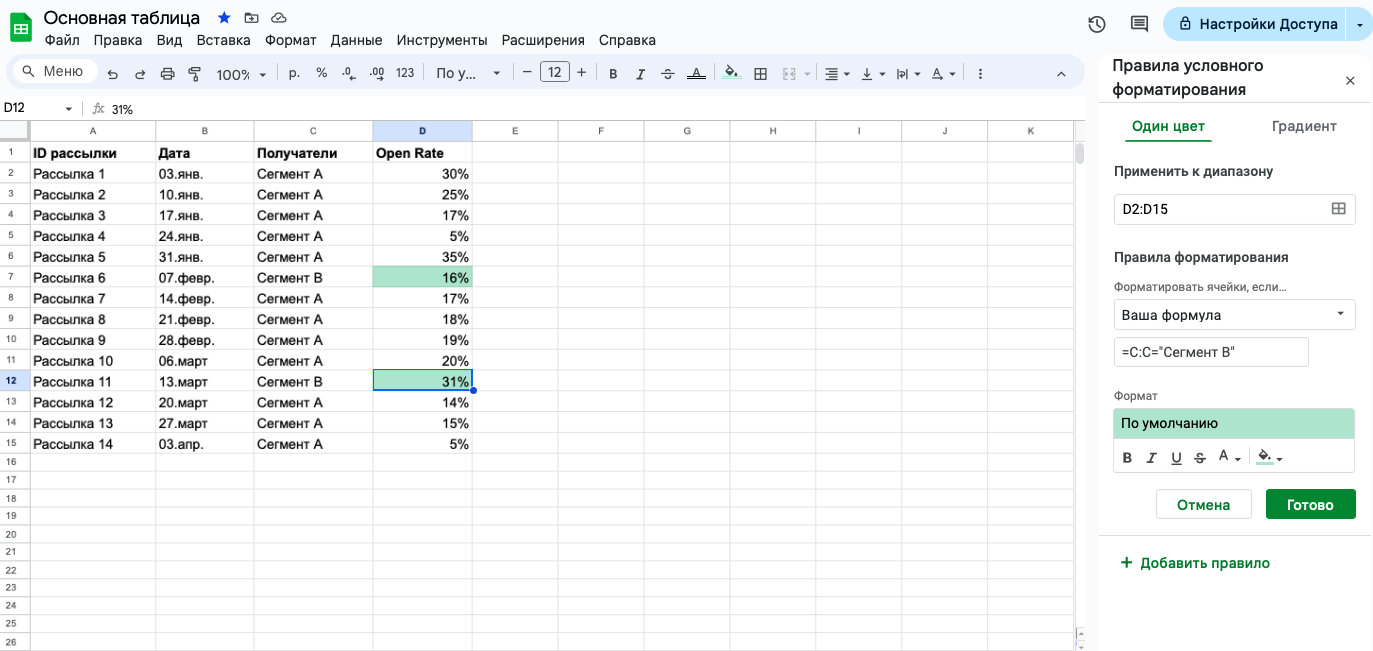Click the select data range grid icon
Image resolution: width=1373 pixels, height=651 pixels.
point(1338,209)
